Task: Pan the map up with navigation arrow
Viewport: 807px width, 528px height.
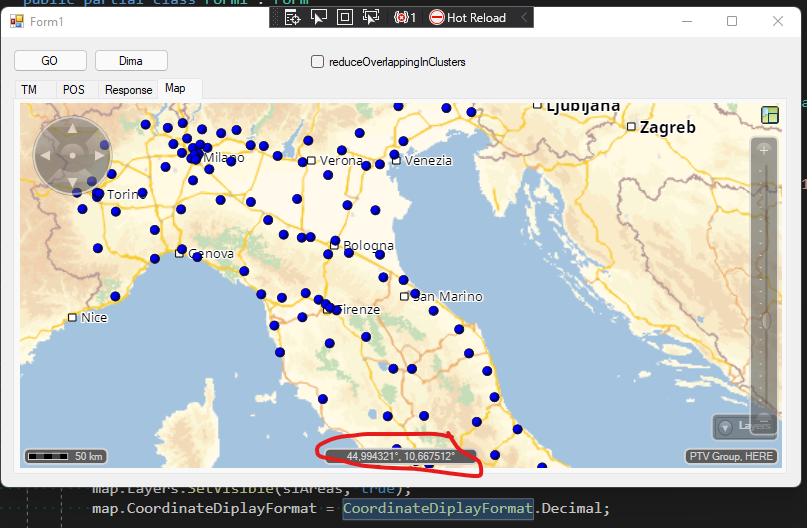Action: [72, 129]
